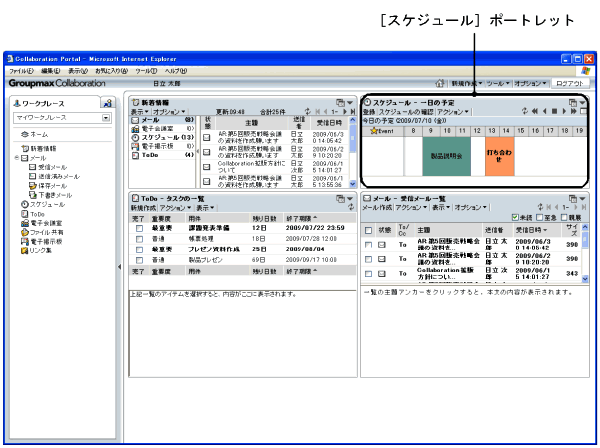The image size is (600, 448).
Task: Click the home icon in the top toolbar
Action: click(x=440, y=85)
